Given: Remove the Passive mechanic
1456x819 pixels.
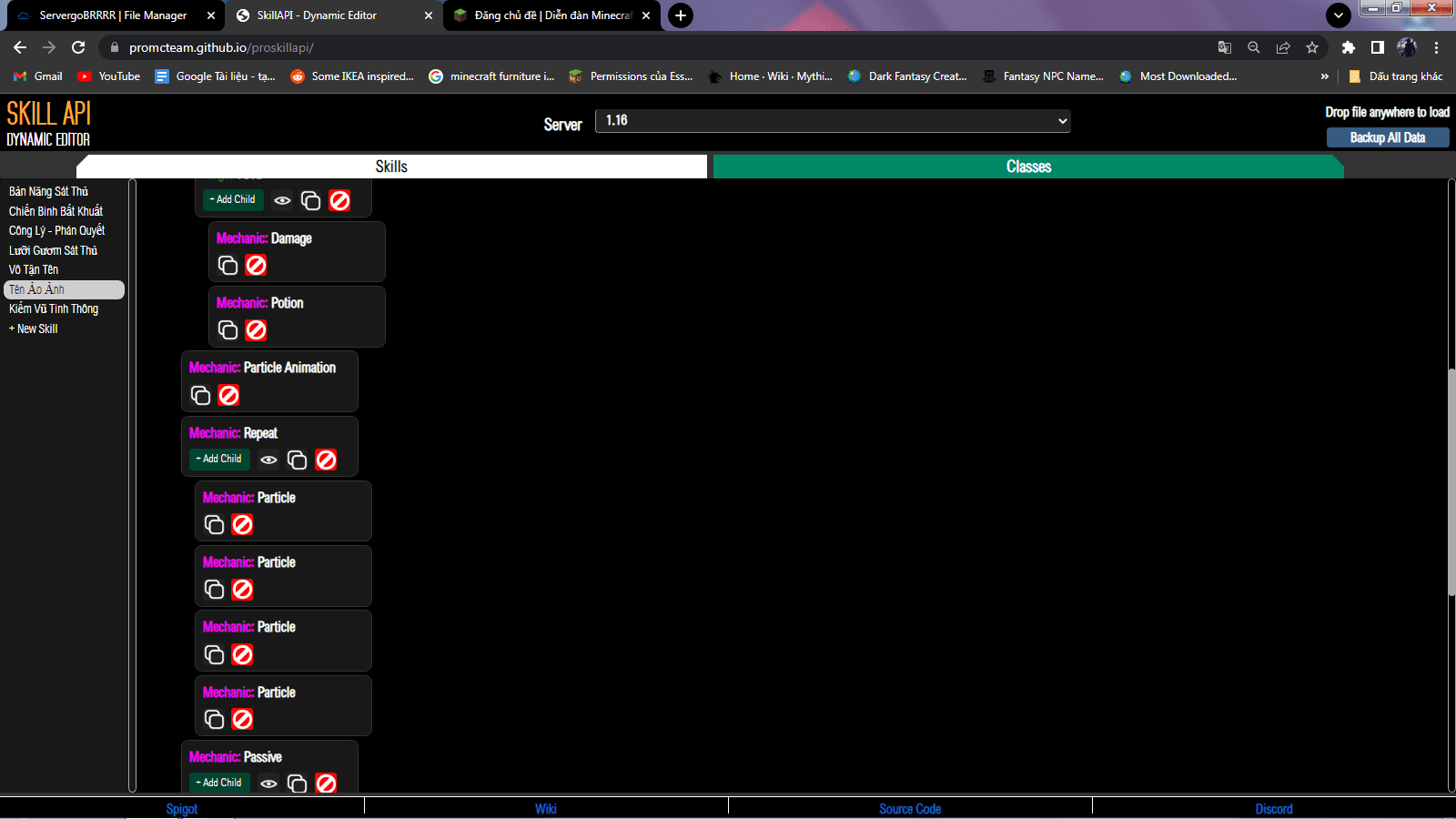Looking at the screenshot, I should pyautogui.click(x=326, y=784).
